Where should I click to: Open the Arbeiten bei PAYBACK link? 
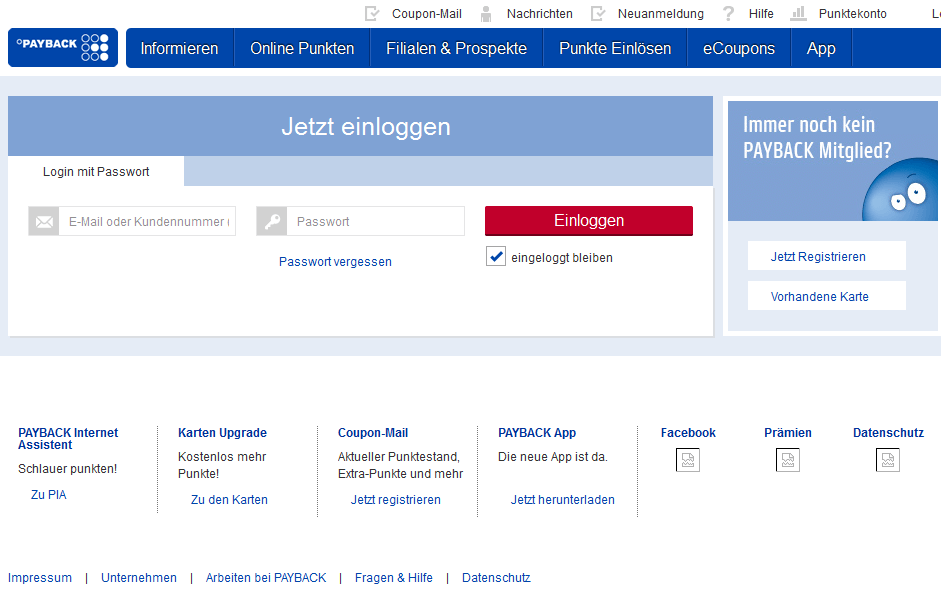(x=266, y=578)
